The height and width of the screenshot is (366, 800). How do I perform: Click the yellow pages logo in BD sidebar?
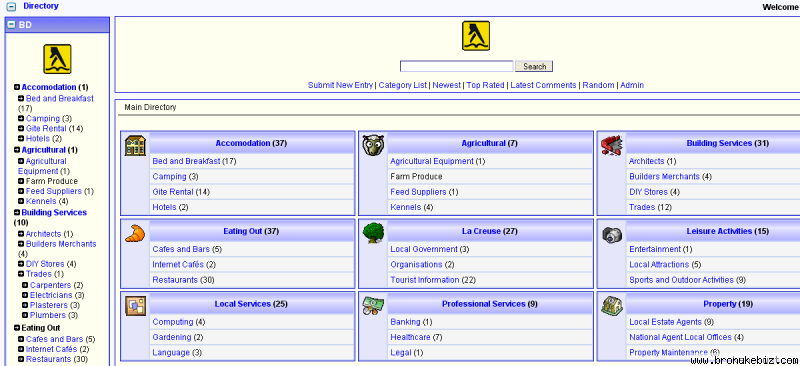(x=57, y=59)
